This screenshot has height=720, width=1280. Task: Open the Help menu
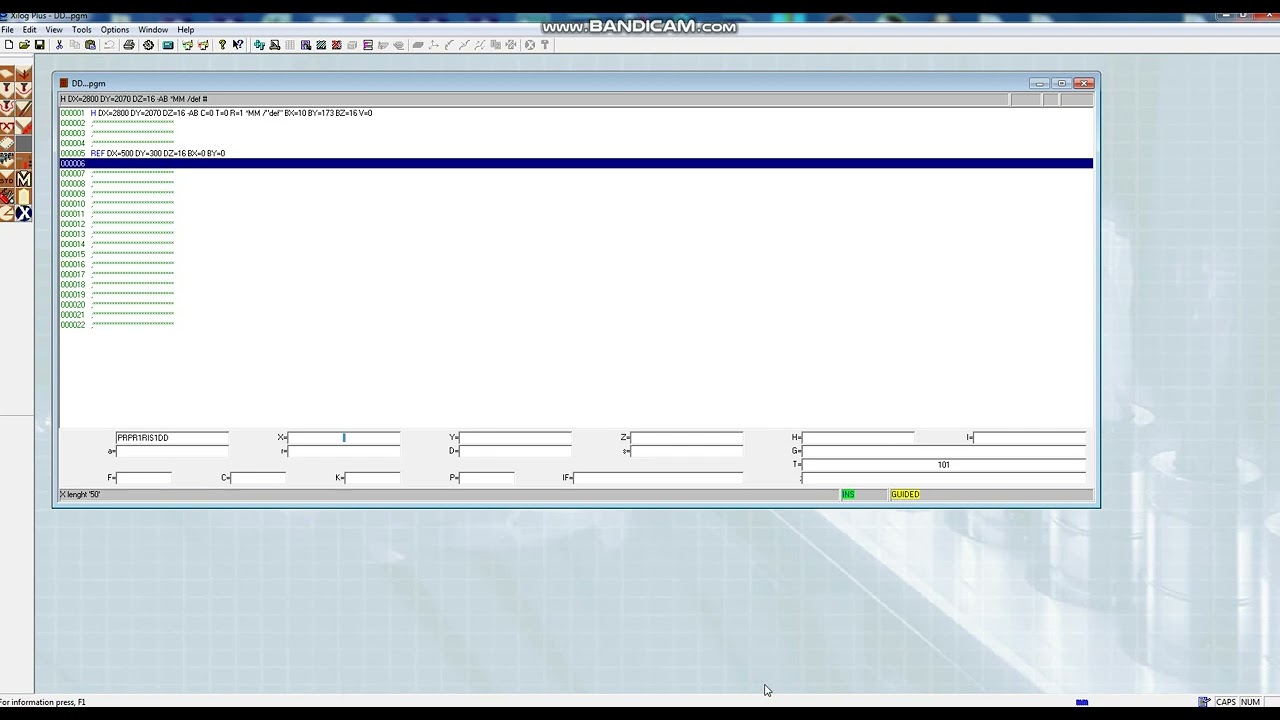(186, 30)
